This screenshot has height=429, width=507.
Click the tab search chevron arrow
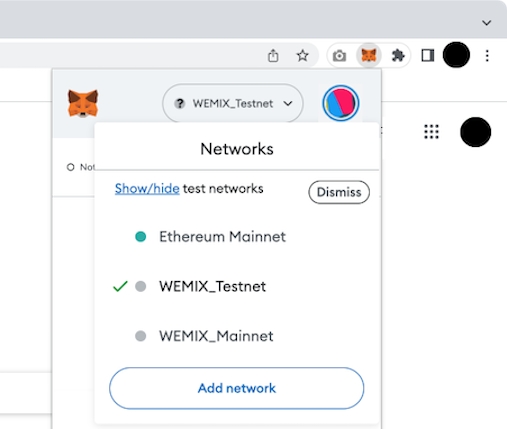click(x=487, y=23)
